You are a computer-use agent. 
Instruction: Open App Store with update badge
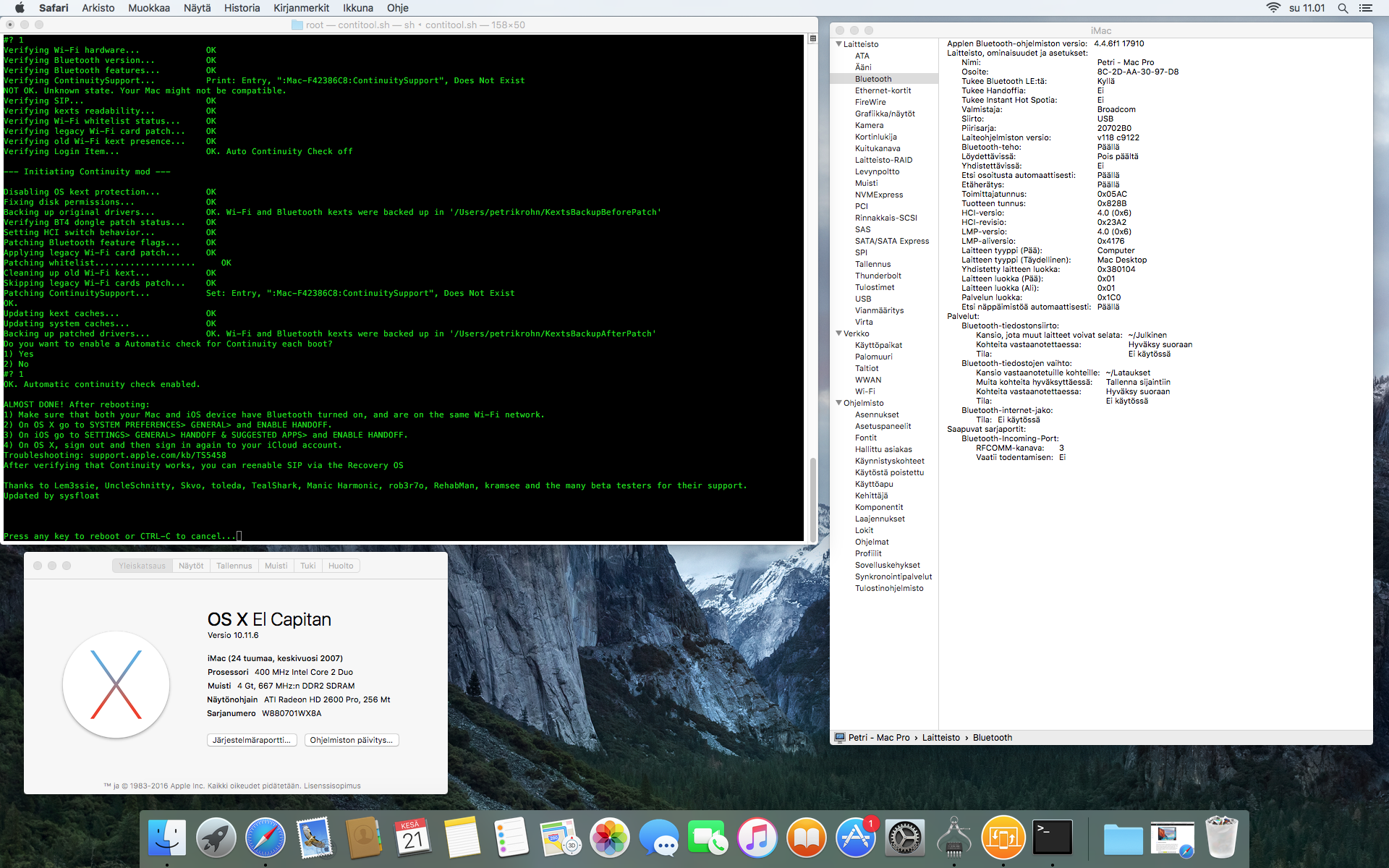pyautogui.click(x=856, y=838)
